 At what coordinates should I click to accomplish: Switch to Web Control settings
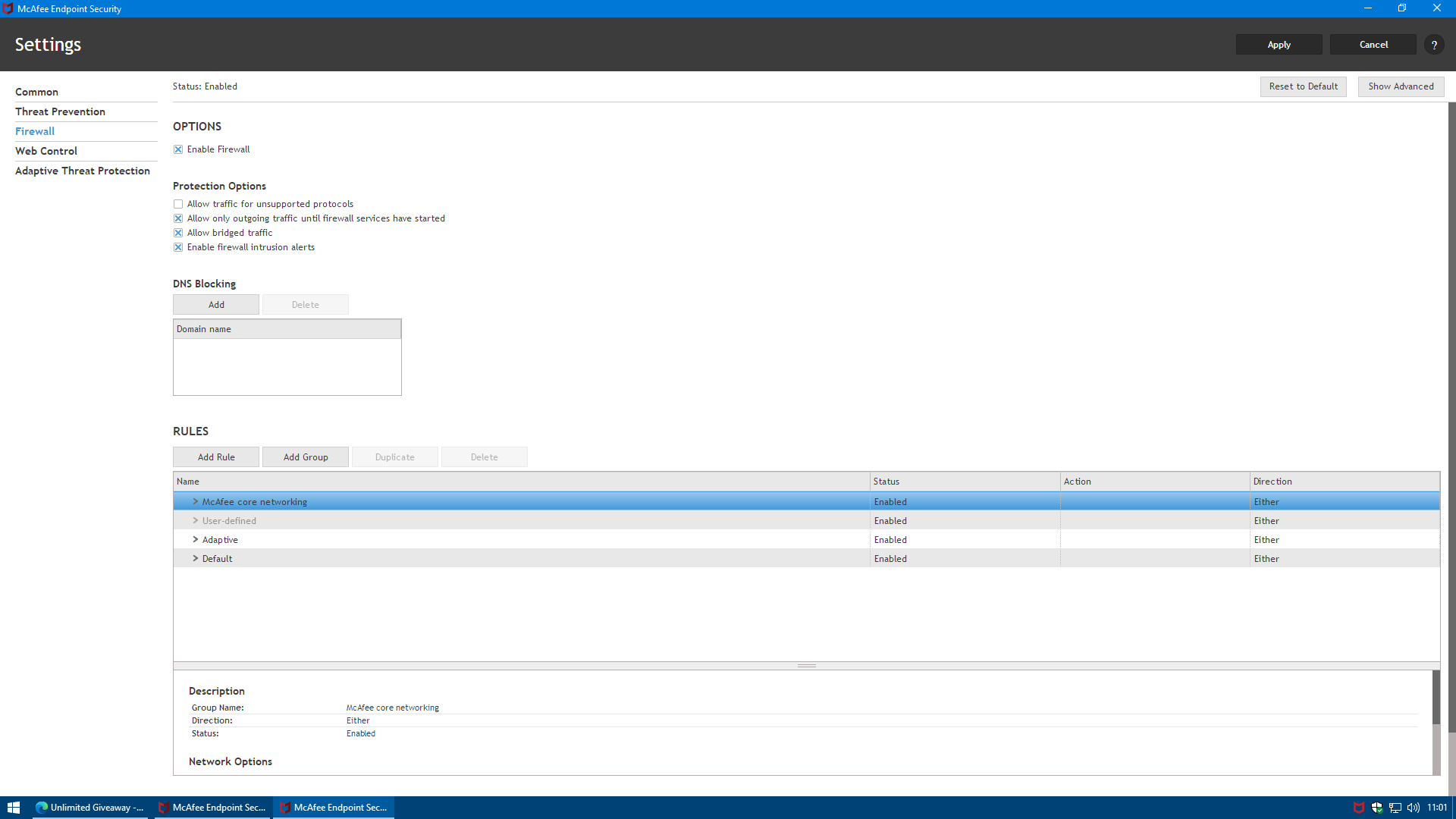click(46, 151)
